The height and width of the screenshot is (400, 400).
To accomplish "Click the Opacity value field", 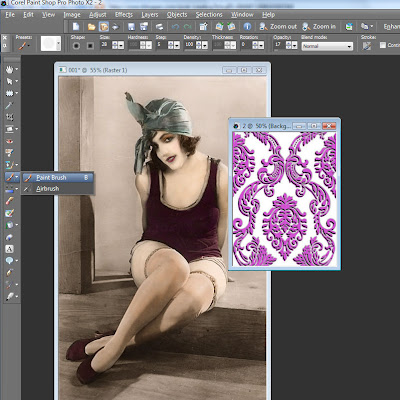I will coord(279,45).
